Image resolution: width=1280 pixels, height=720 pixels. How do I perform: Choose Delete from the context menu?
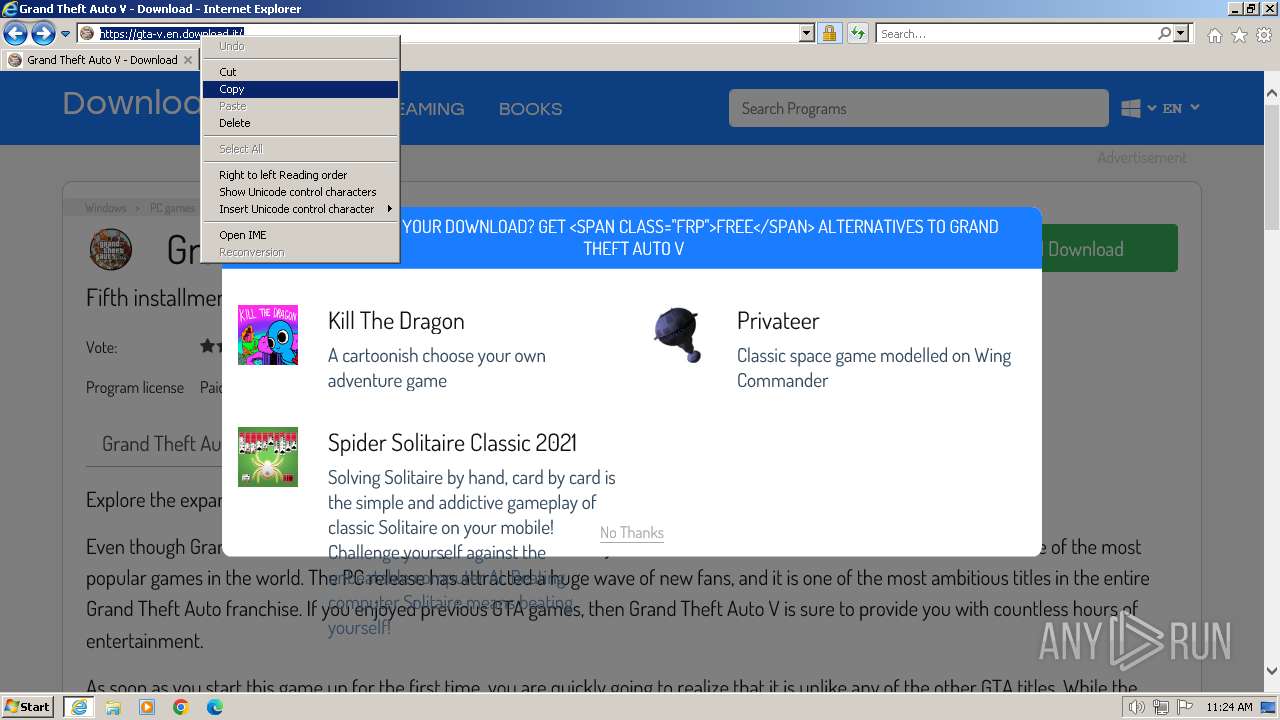[300, 123]
